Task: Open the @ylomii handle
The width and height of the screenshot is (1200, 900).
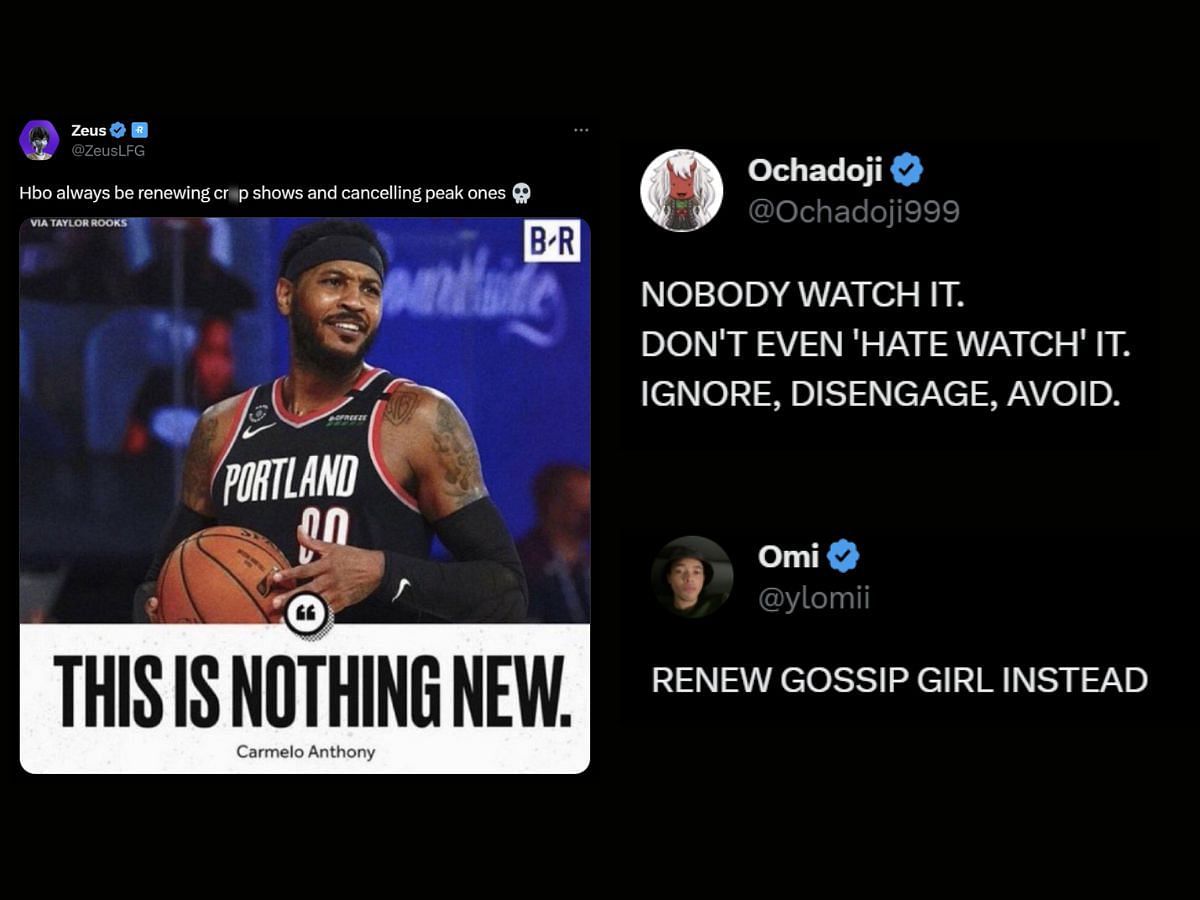Action: point(814,599)
